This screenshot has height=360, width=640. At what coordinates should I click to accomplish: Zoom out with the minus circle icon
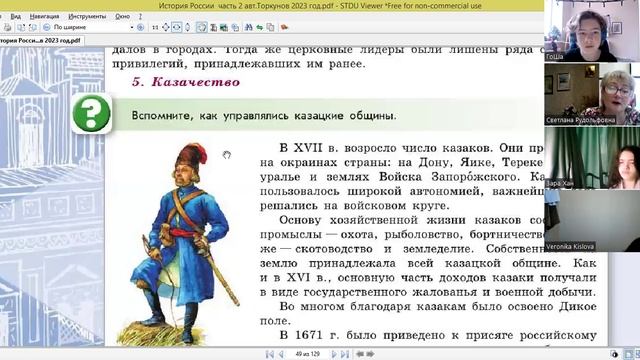click(x=47, y=27)
